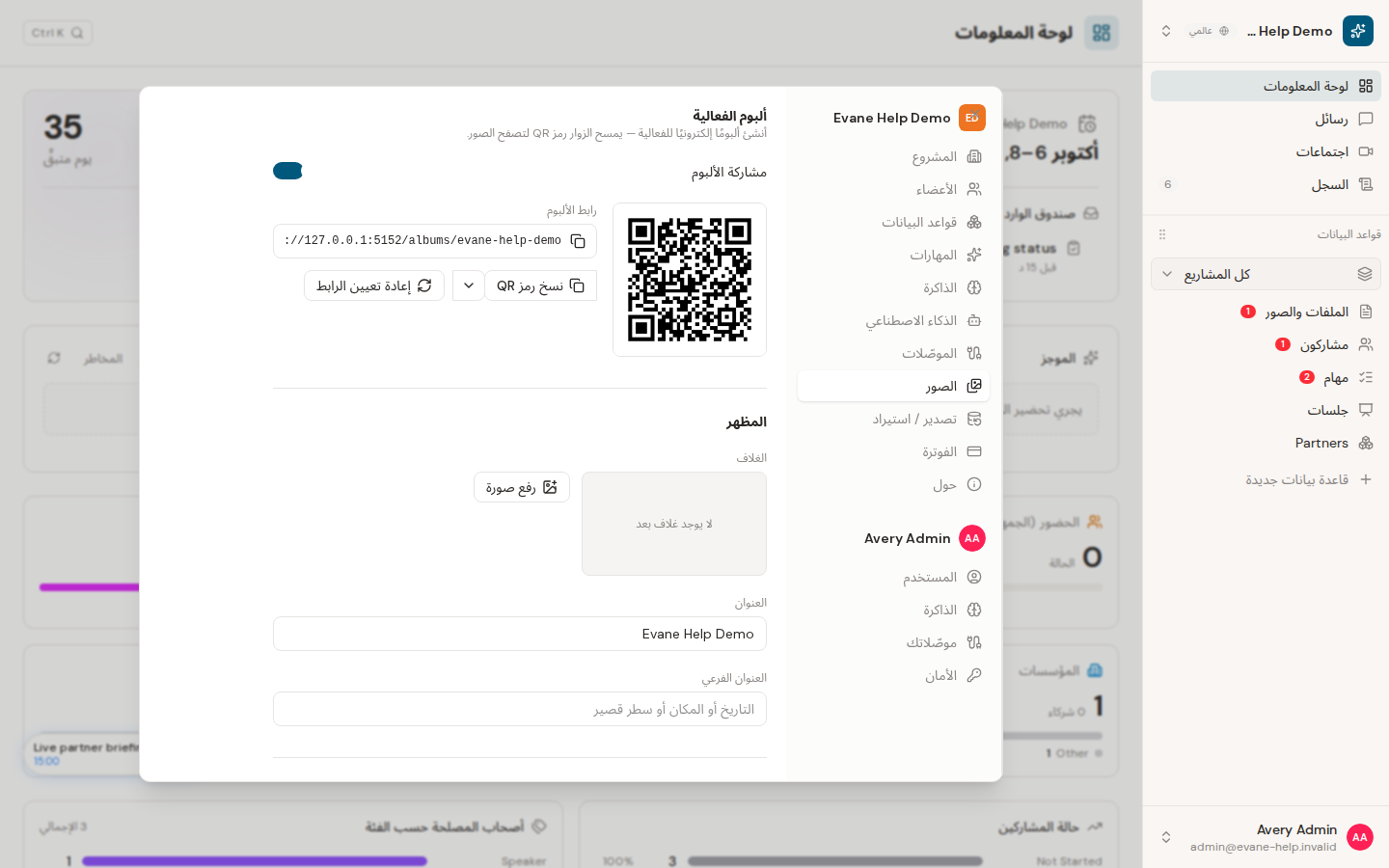Click عالمي globe badge

pos(1210,31)
